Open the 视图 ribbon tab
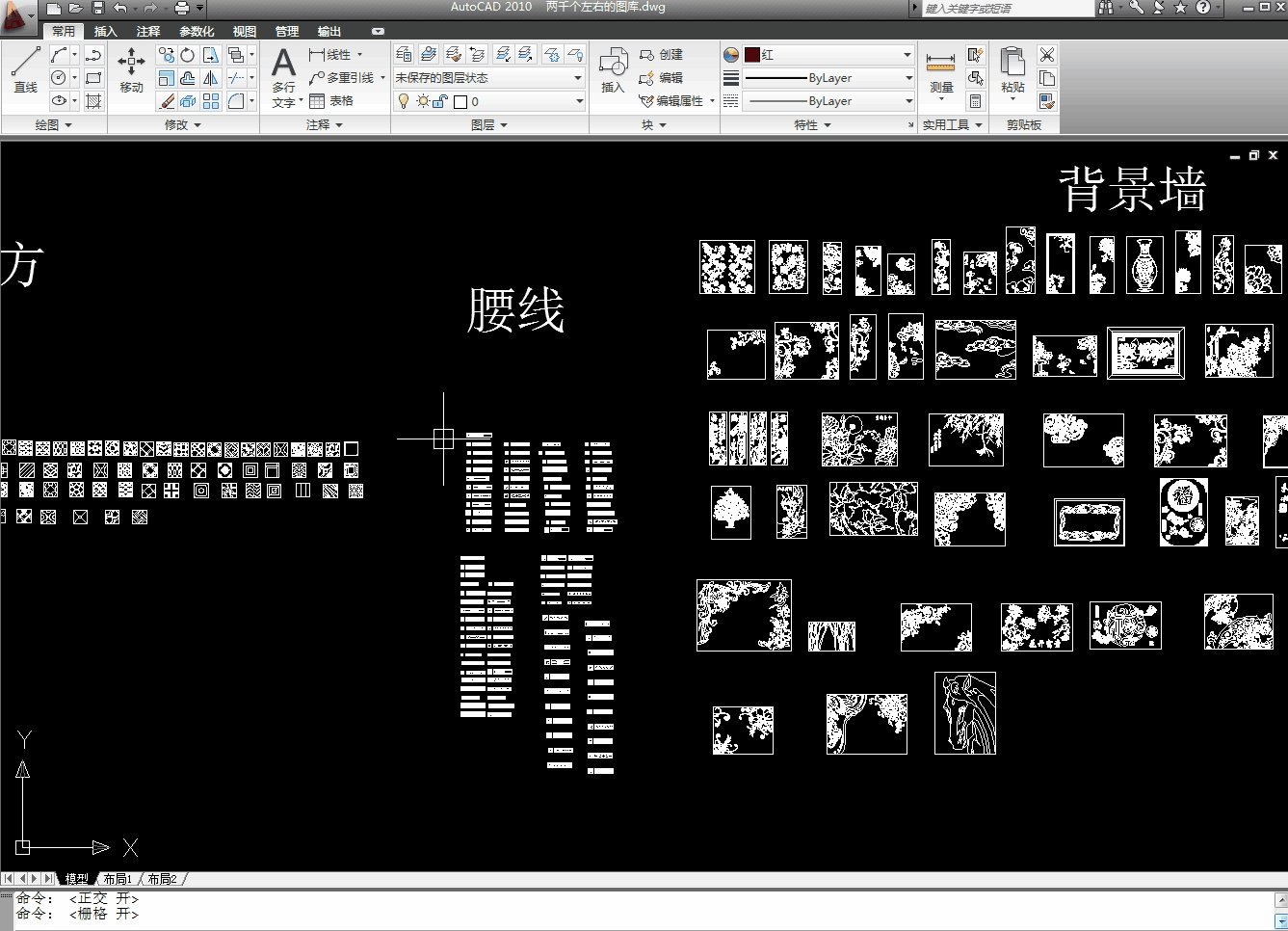Screen dimensions: 1288x931 click(x=245, y=32)
